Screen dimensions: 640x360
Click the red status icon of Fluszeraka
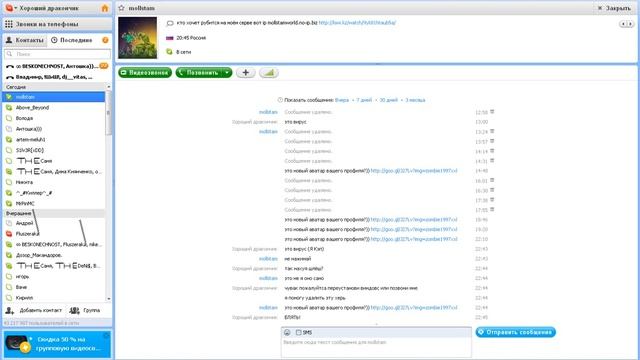point(9,234)
